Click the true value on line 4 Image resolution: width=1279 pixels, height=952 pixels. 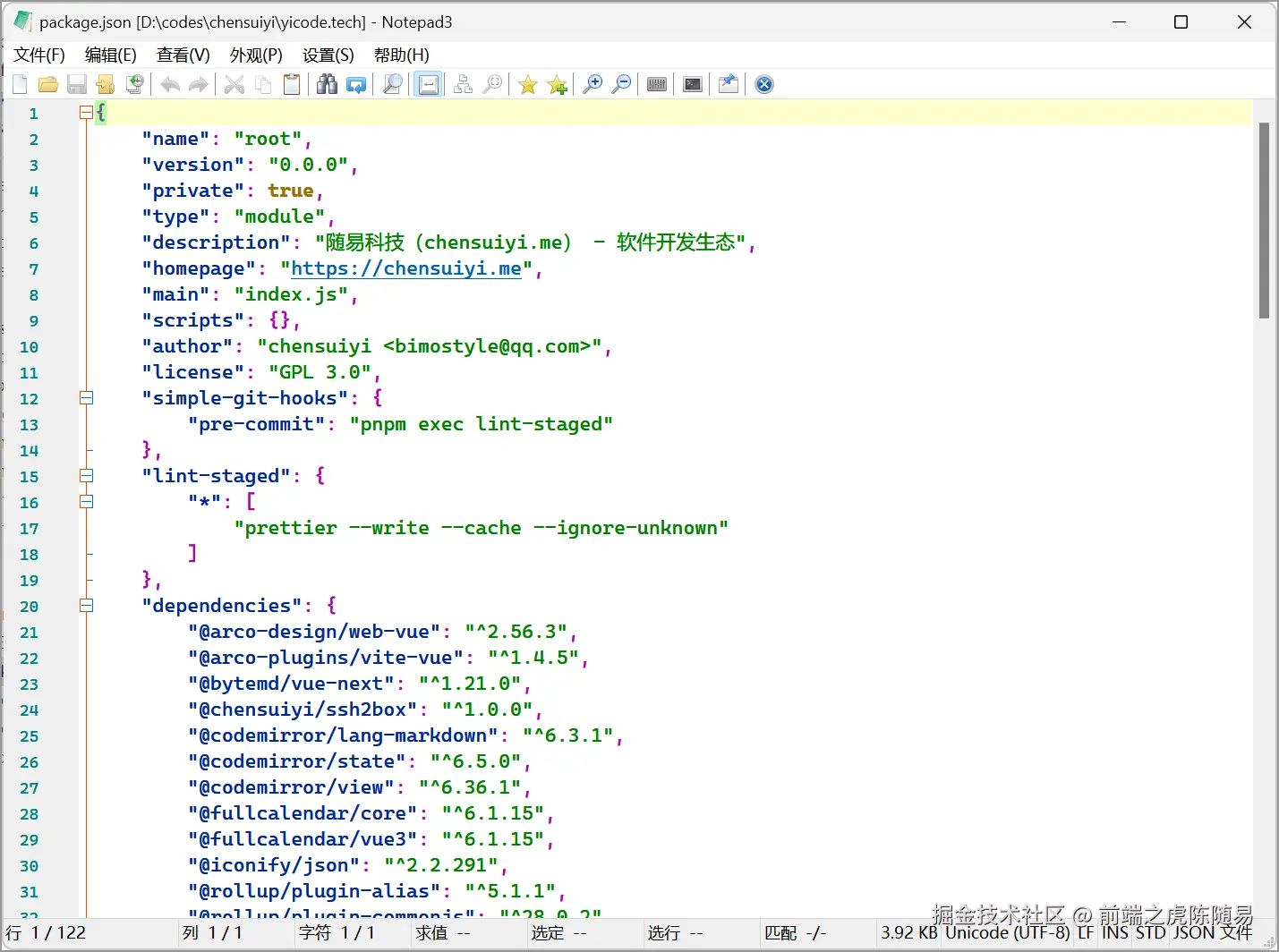[x=291, y=191]
